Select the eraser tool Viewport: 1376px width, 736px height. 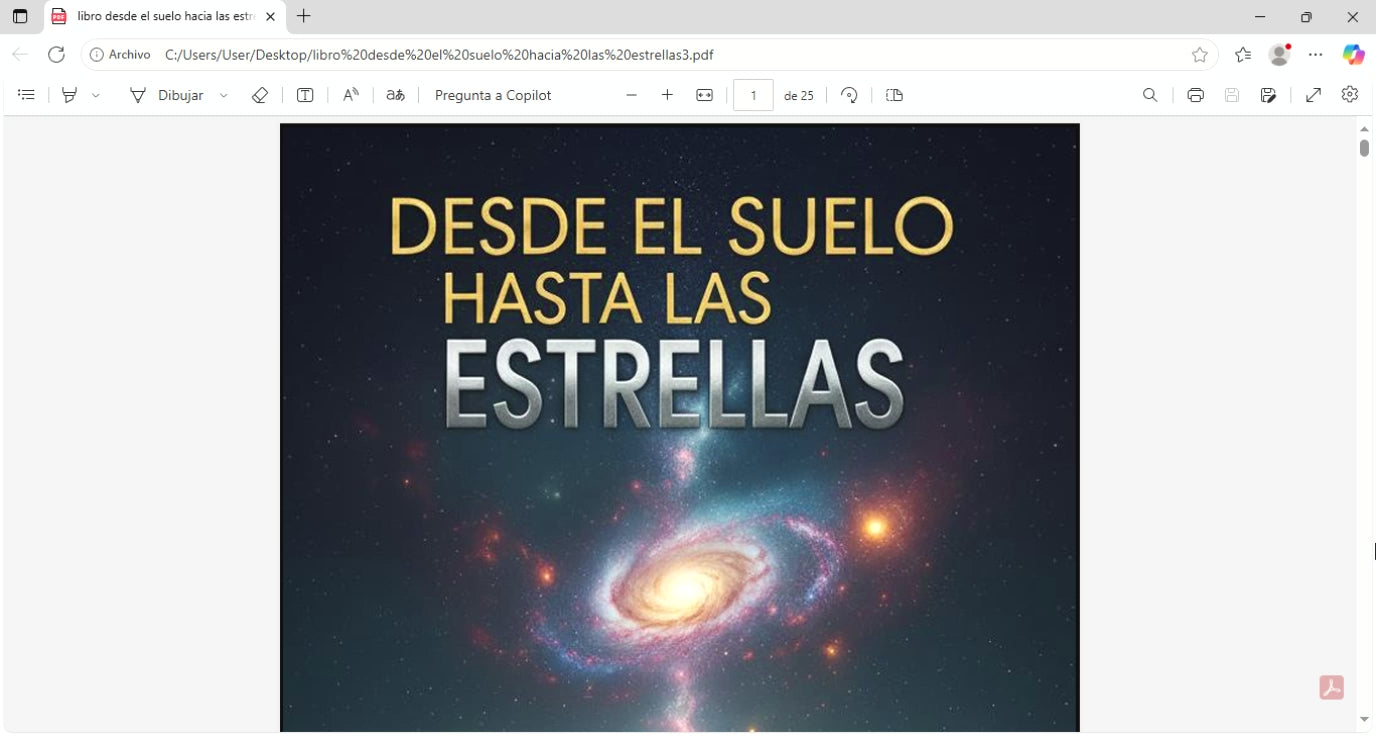(x=260, y=95)
